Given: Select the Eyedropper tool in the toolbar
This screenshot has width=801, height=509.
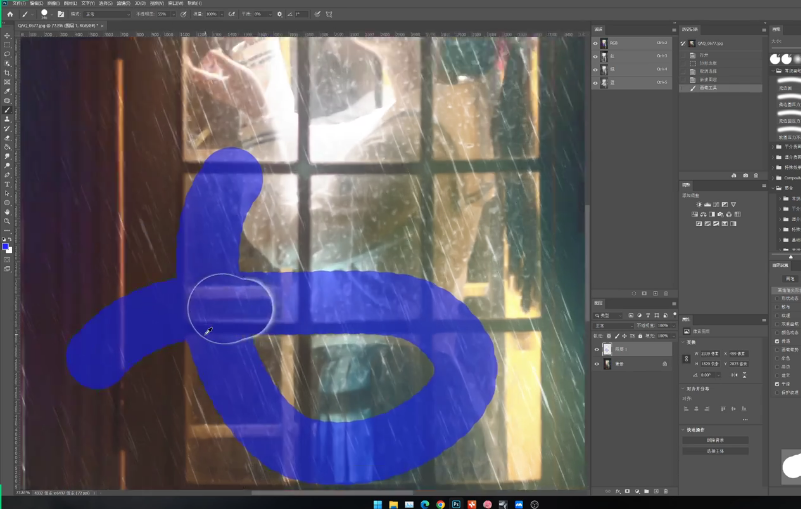Looking at the screenshot, I should [x=7, y=91].
